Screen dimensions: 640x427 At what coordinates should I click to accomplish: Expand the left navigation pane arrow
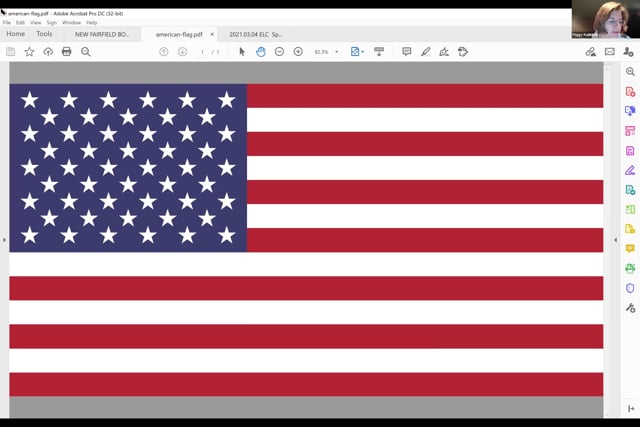coord(4,240)
